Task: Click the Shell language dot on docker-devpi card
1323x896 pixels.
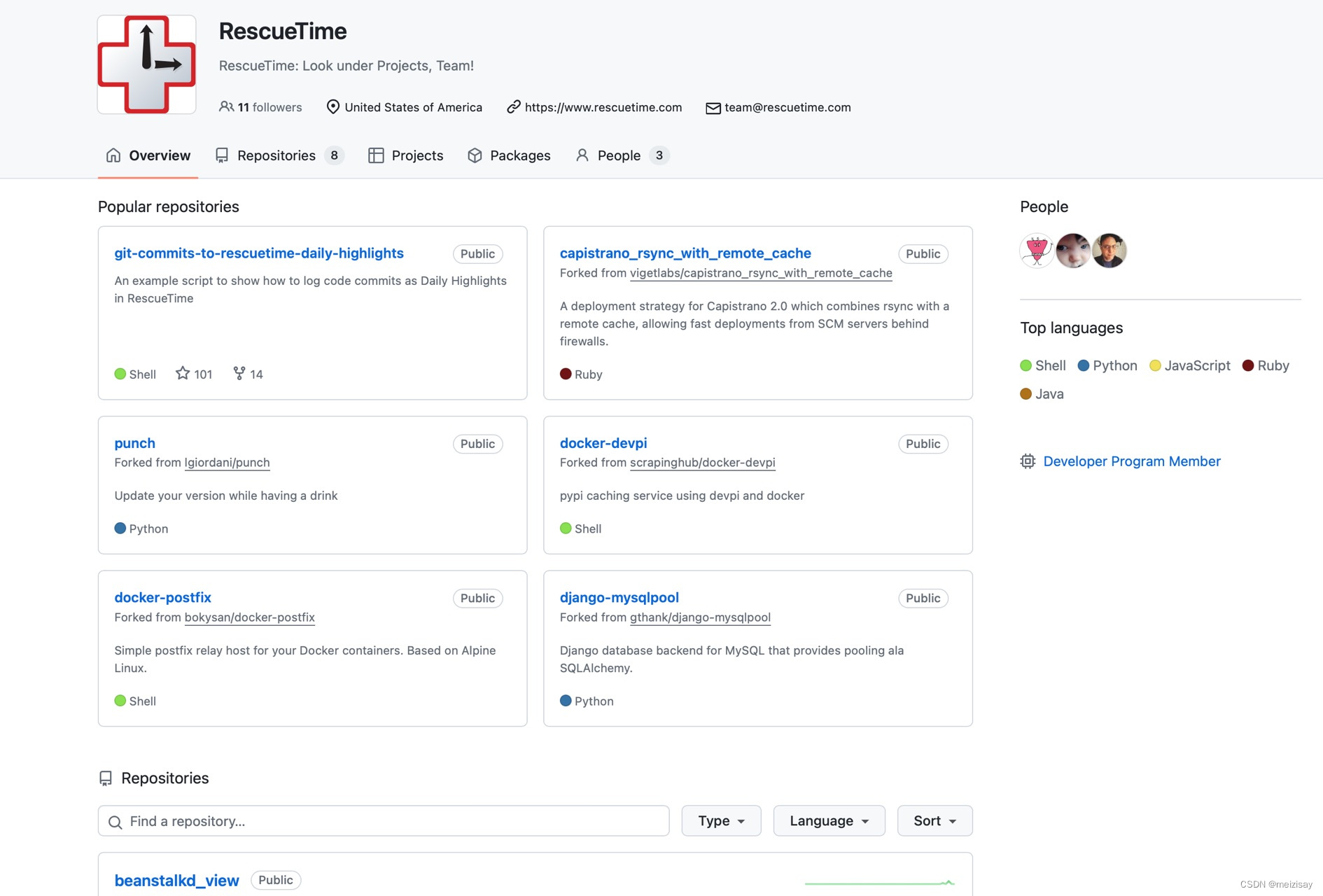Action: tap(566, 528)
